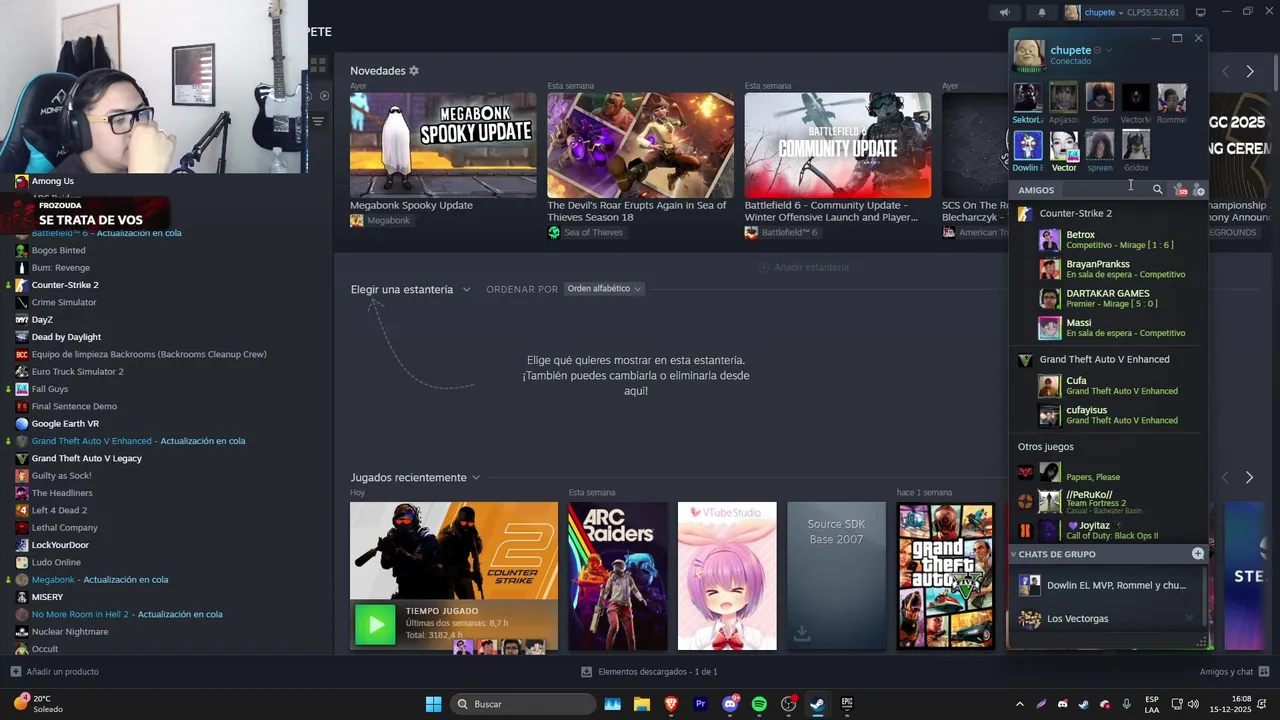Open the ARC Raiders game tile

click(x=618, y=576)
